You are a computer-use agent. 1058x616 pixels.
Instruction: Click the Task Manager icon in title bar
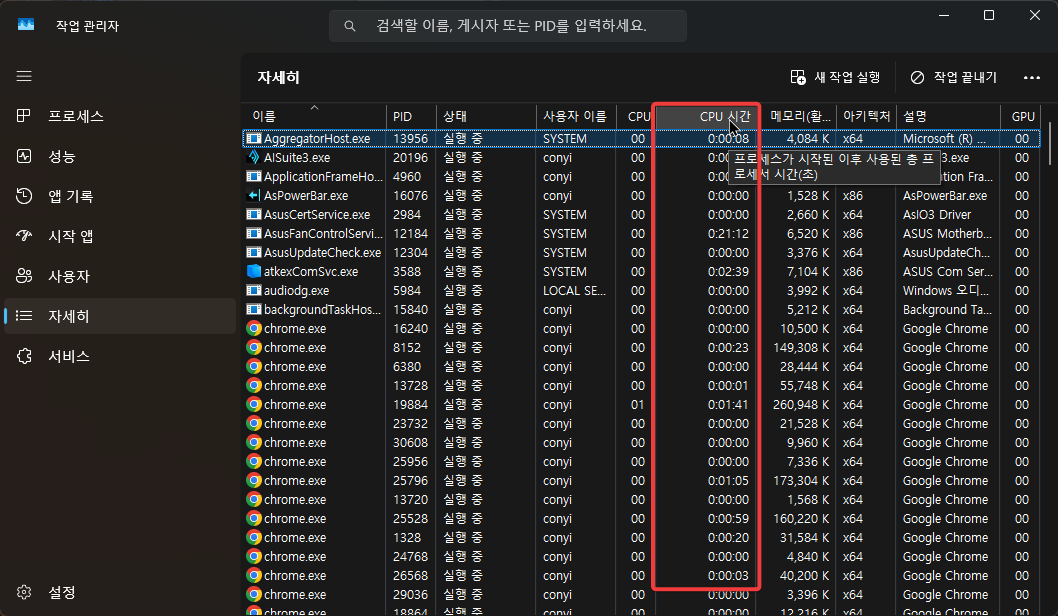tap(24, 25)
